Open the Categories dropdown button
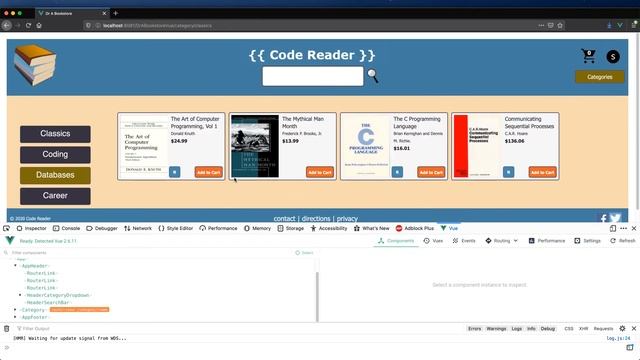640x360 pixels. [600, 77]
